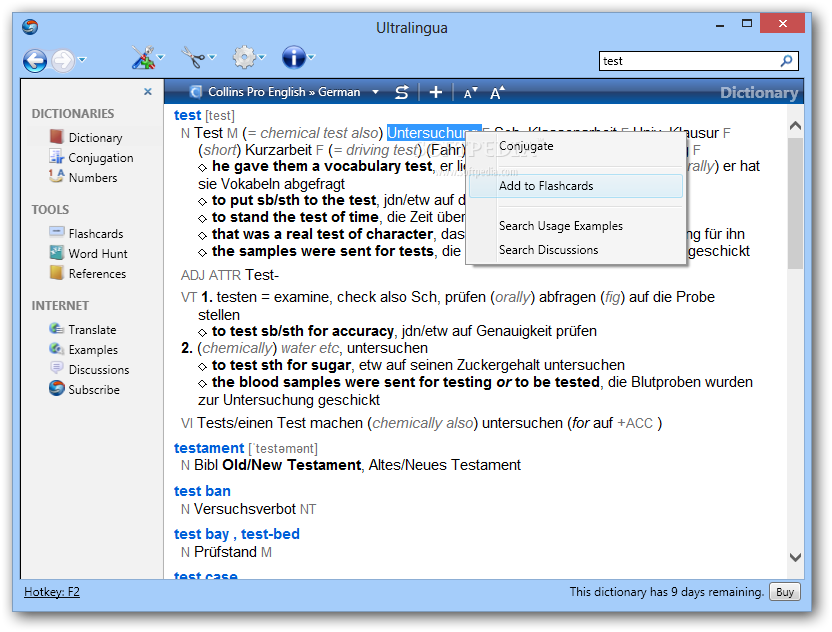Click the scrollbar down arrow
This screenshot has width=832, height=632.
coord(795,557)
